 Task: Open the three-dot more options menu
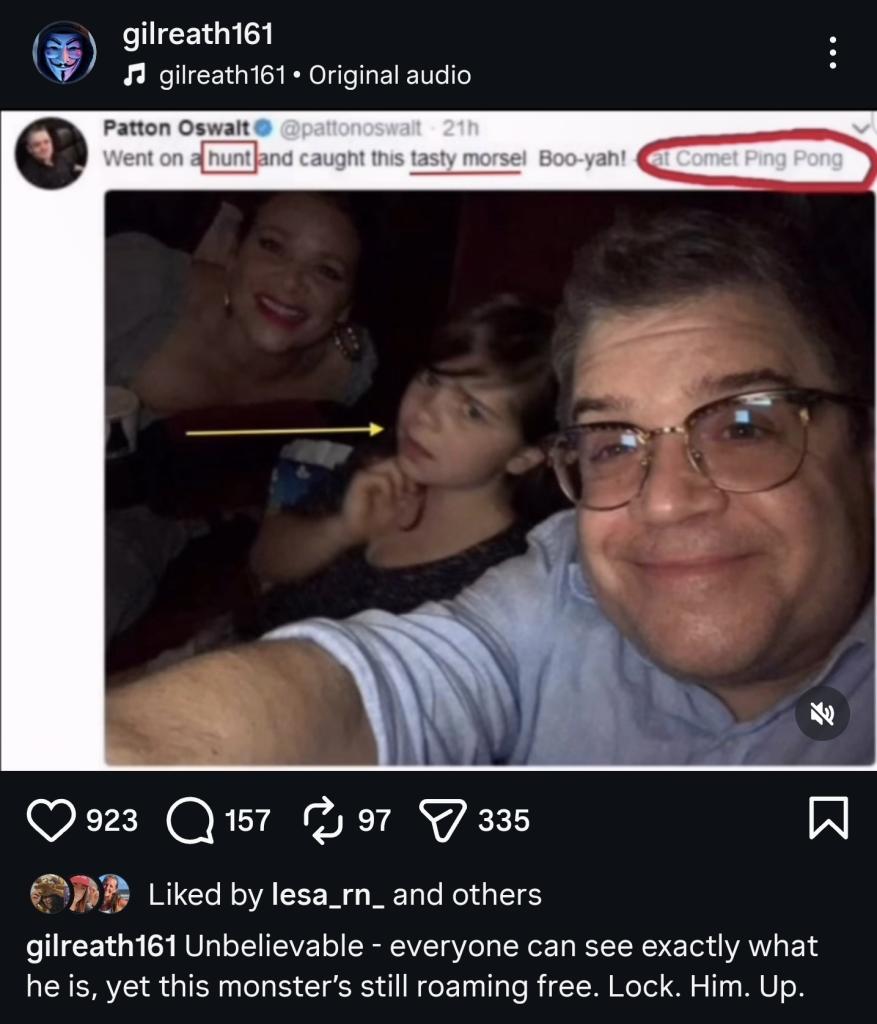click(x=832, y=54)
